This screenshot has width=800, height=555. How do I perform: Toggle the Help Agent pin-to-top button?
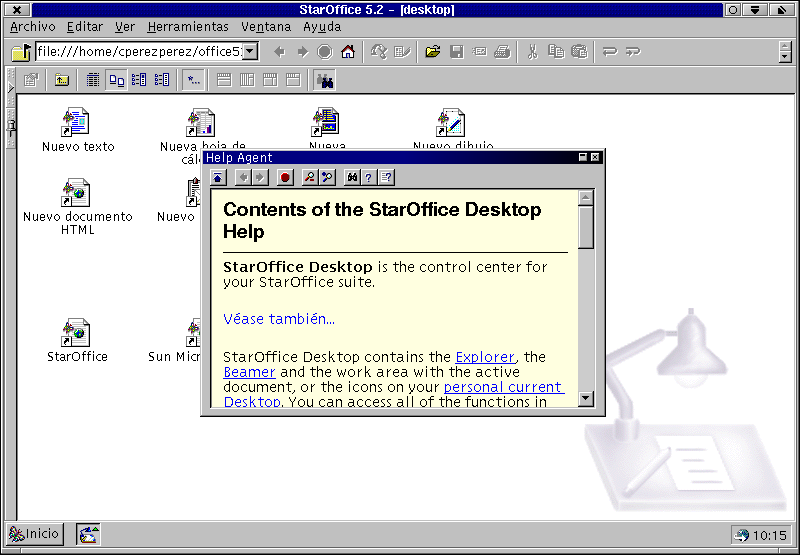click(x=218, y=178)
